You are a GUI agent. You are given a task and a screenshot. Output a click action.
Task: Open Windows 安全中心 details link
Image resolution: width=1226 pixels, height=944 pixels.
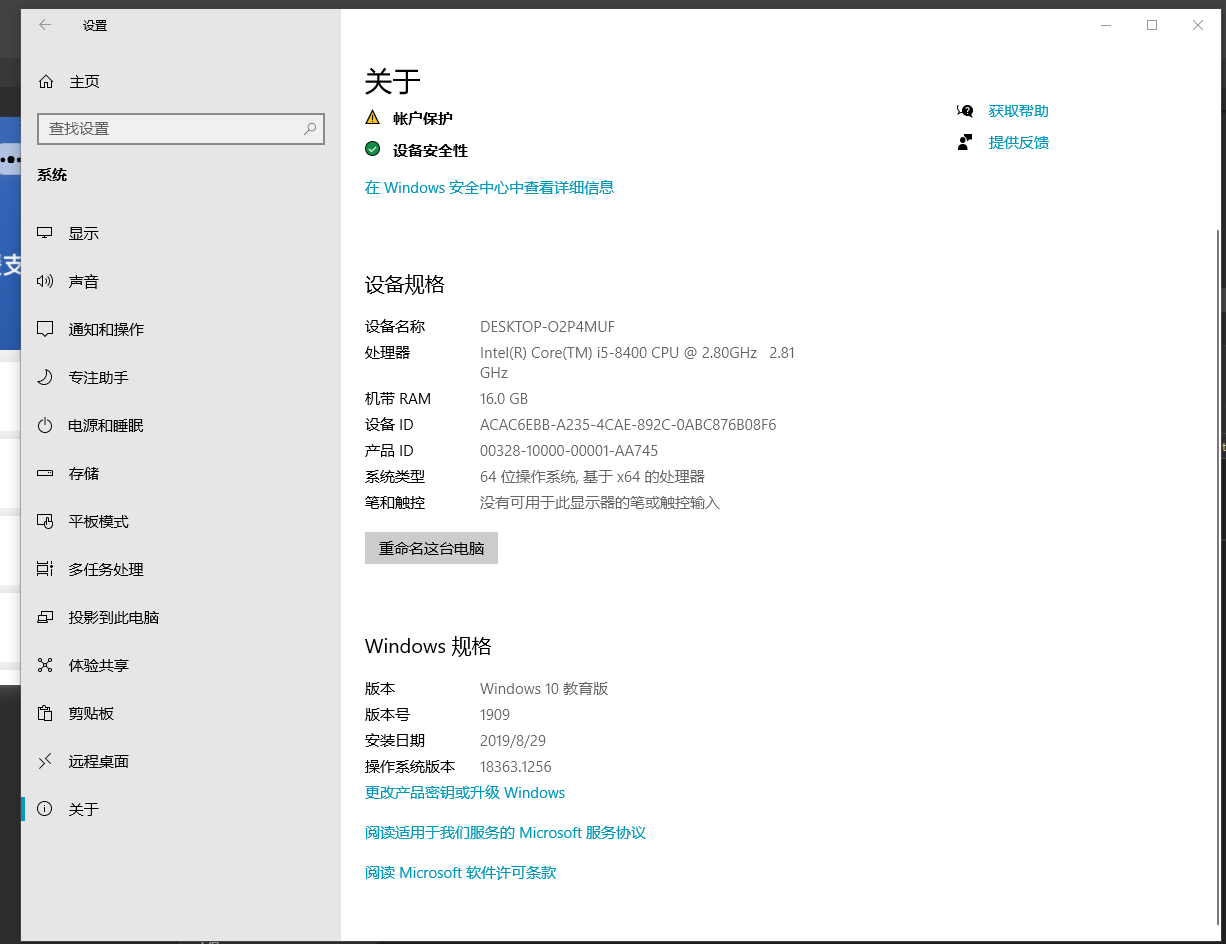click(x=489, y=187)
